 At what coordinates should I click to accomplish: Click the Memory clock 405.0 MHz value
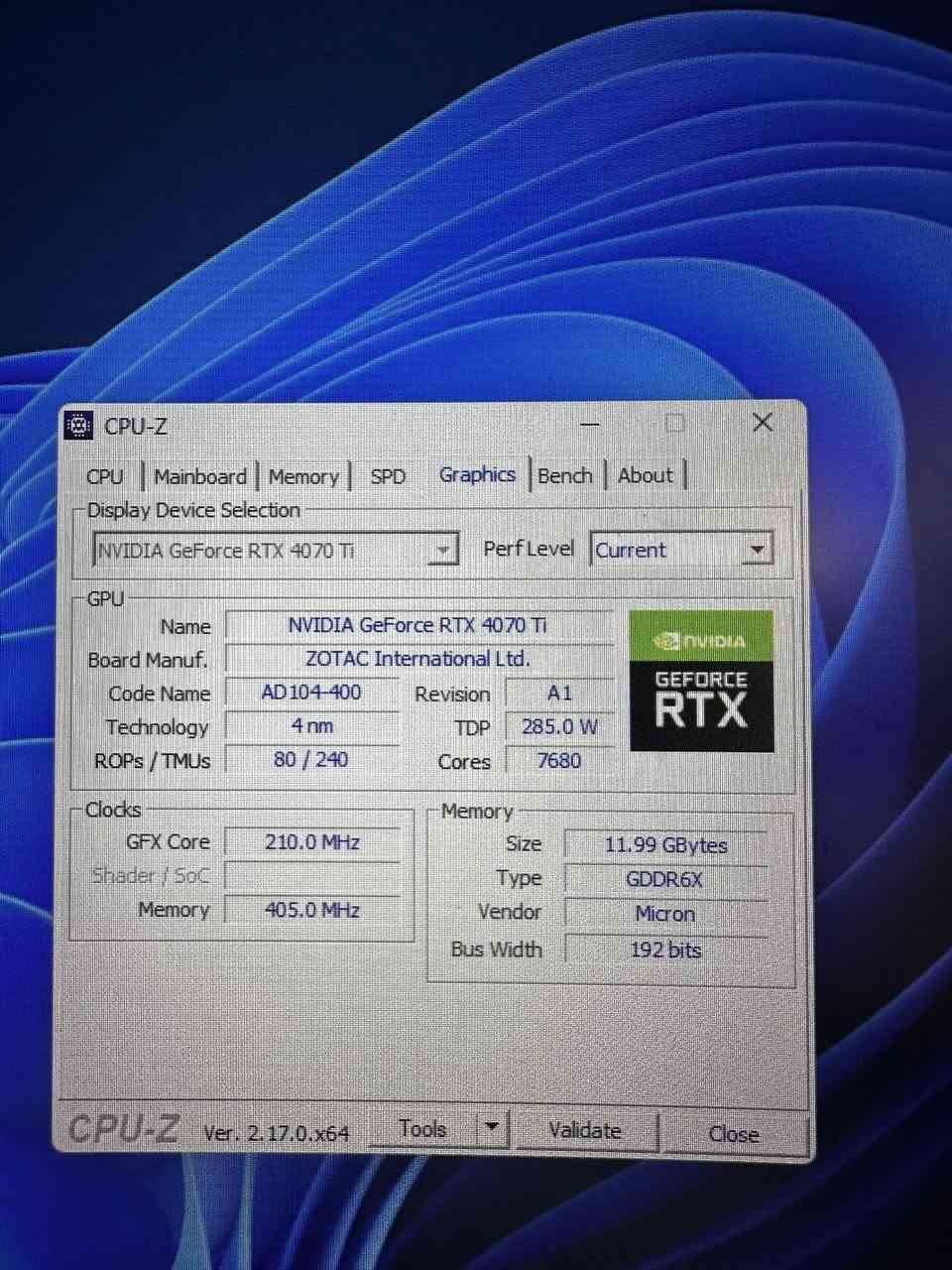click(x=312, y=910)
